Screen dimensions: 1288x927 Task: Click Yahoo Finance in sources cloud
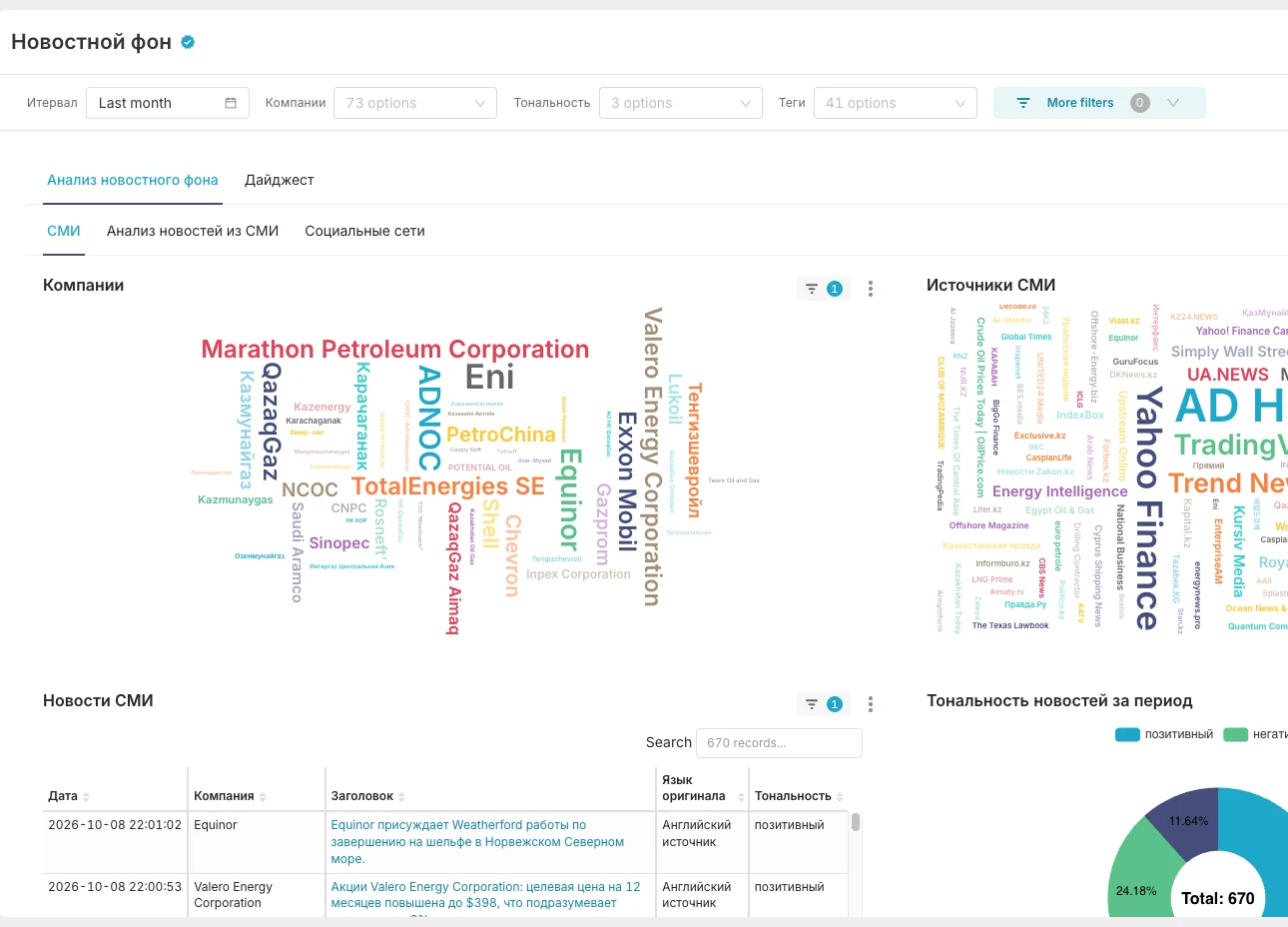(x=1147, y=508)
